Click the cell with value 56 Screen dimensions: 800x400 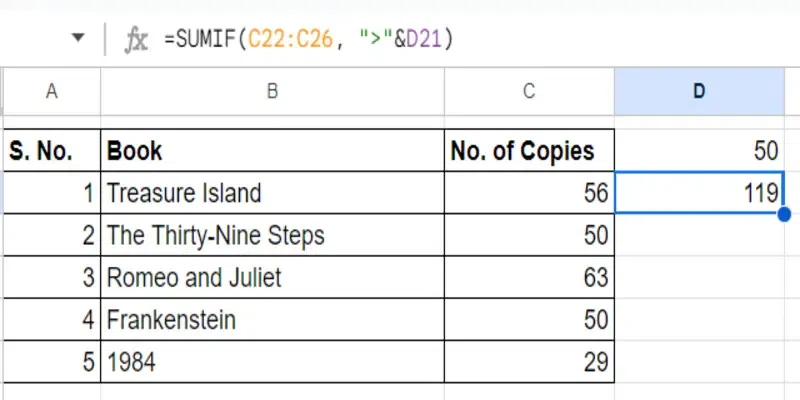pos(528,193)
